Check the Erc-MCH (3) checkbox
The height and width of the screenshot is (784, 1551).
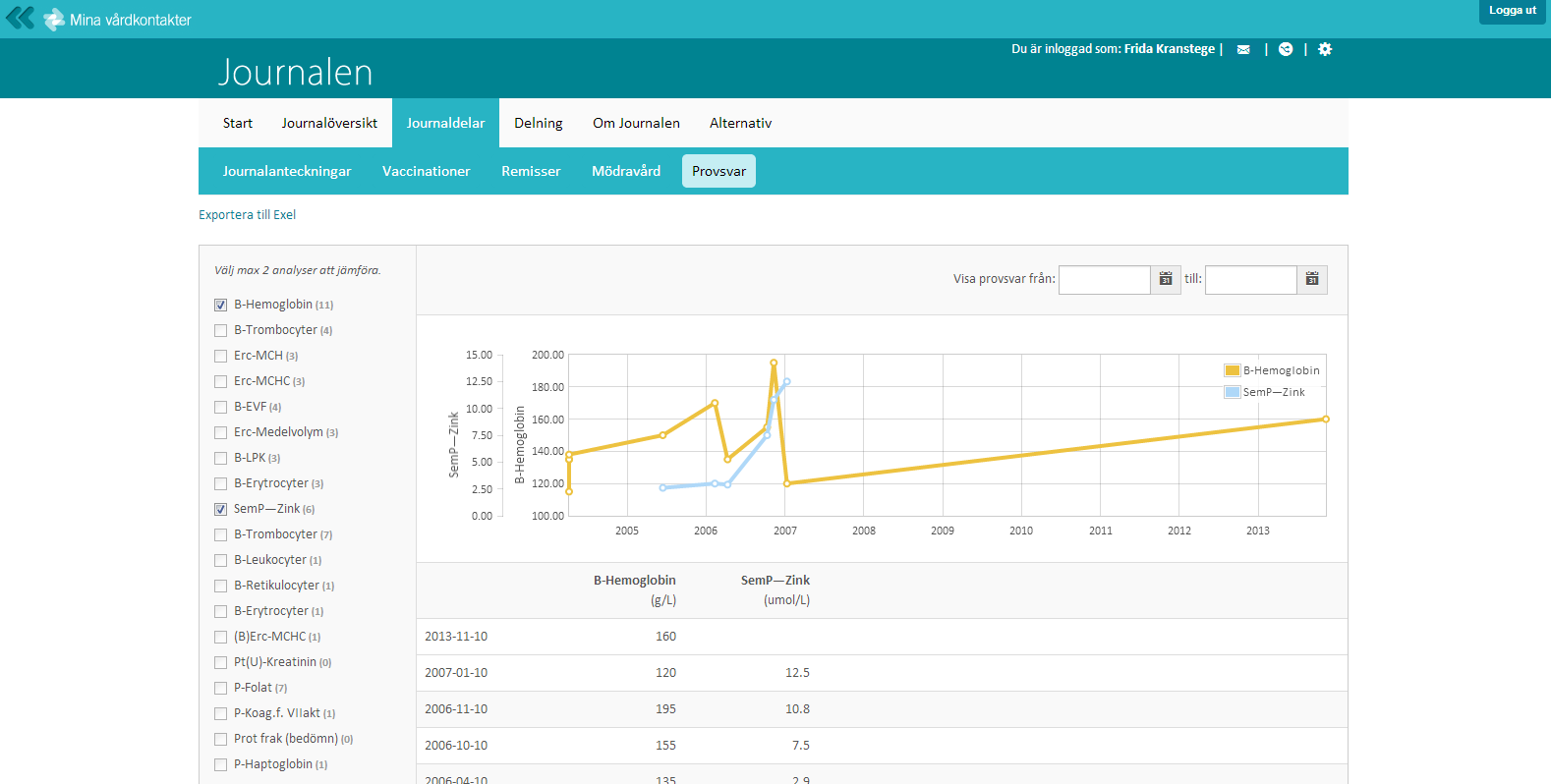220,356
